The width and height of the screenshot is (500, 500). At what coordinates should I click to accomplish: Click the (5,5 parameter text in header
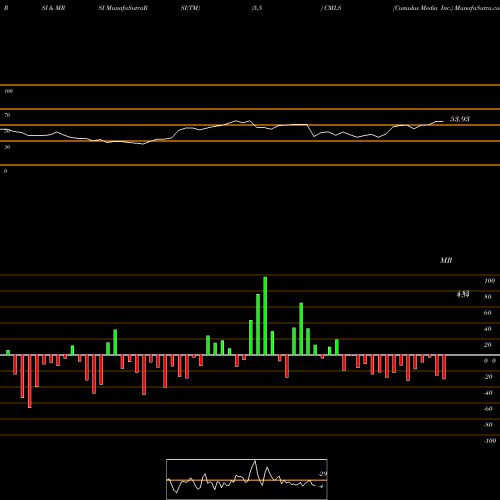tap(257, 8)
